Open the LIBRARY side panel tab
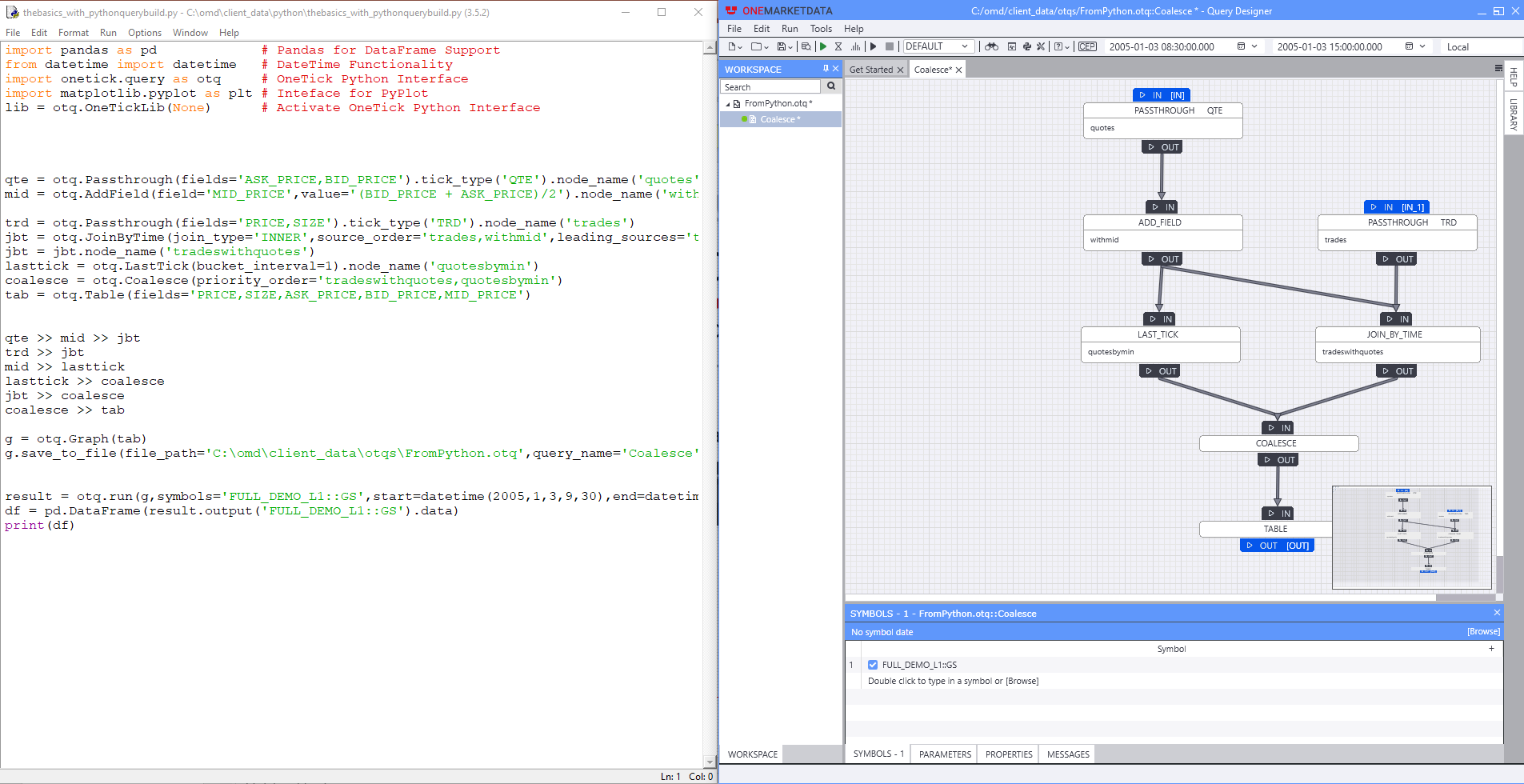Image resolution: width=1524 pixels, height=784 pixels. point(1514,114)
